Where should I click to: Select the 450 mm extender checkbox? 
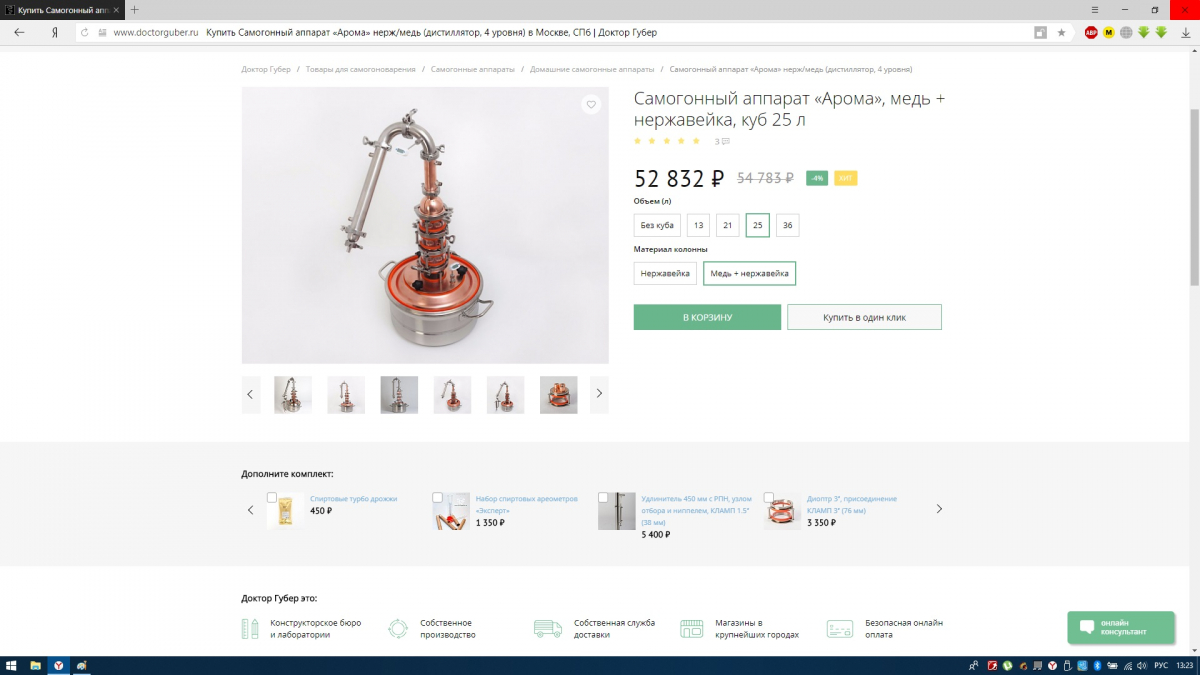click(603, 497)
